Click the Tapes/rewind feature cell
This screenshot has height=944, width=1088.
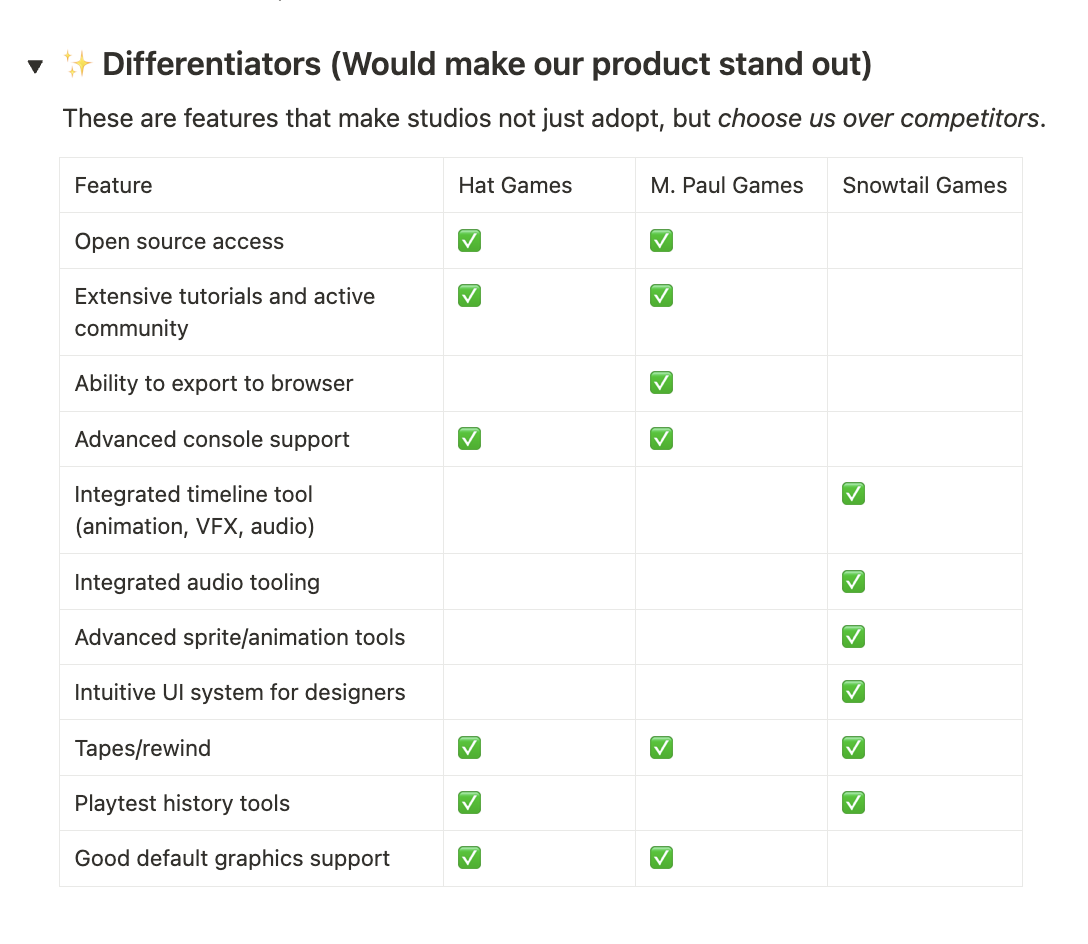(251, 748)
